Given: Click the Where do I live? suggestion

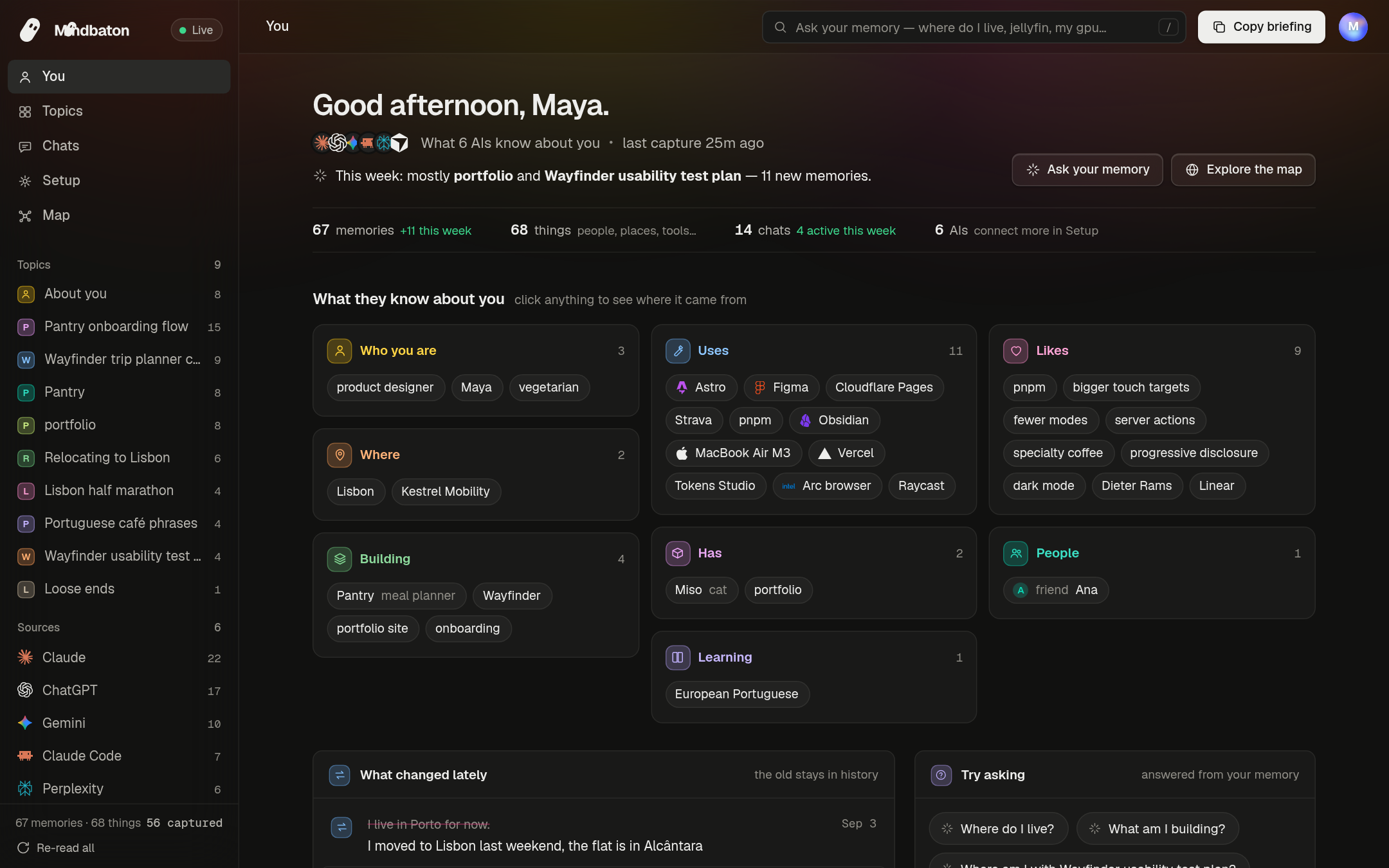Looking at the screenshot, I should 998,829.
